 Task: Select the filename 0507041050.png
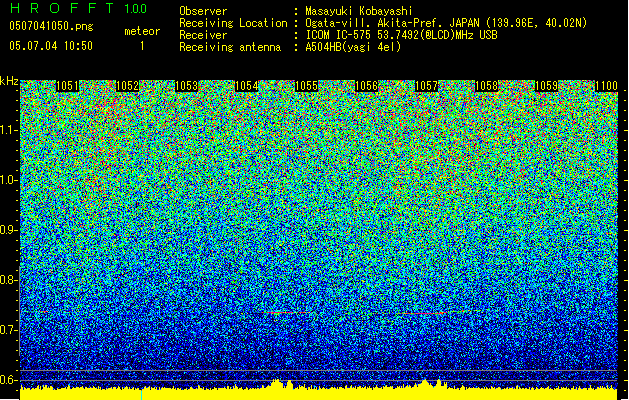[51, 26]
